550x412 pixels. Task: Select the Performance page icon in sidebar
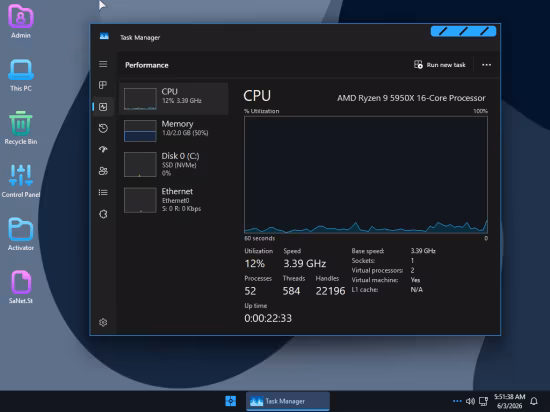pyautogui.click(x=103, y=107)
